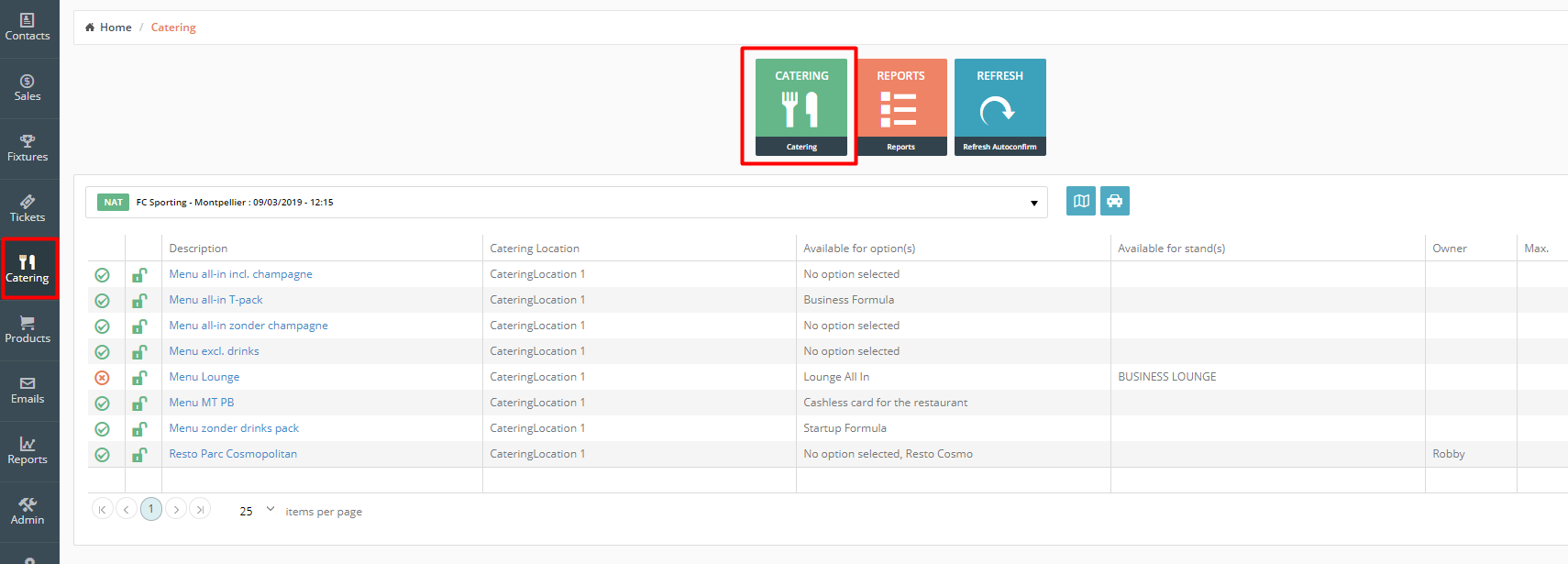
Task: Click lock icon for Menu all-in incl. champagne
Action: [x=139, y=274]
